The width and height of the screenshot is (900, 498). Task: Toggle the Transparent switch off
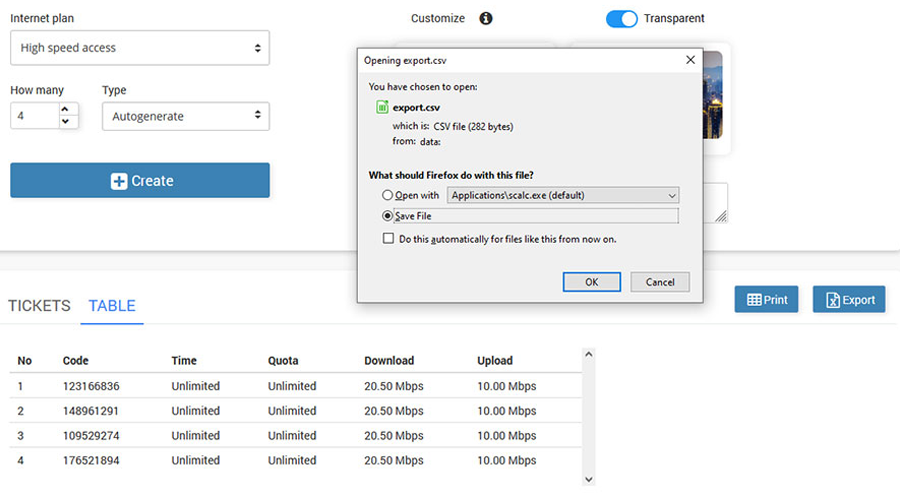click(x=622, y=18)
